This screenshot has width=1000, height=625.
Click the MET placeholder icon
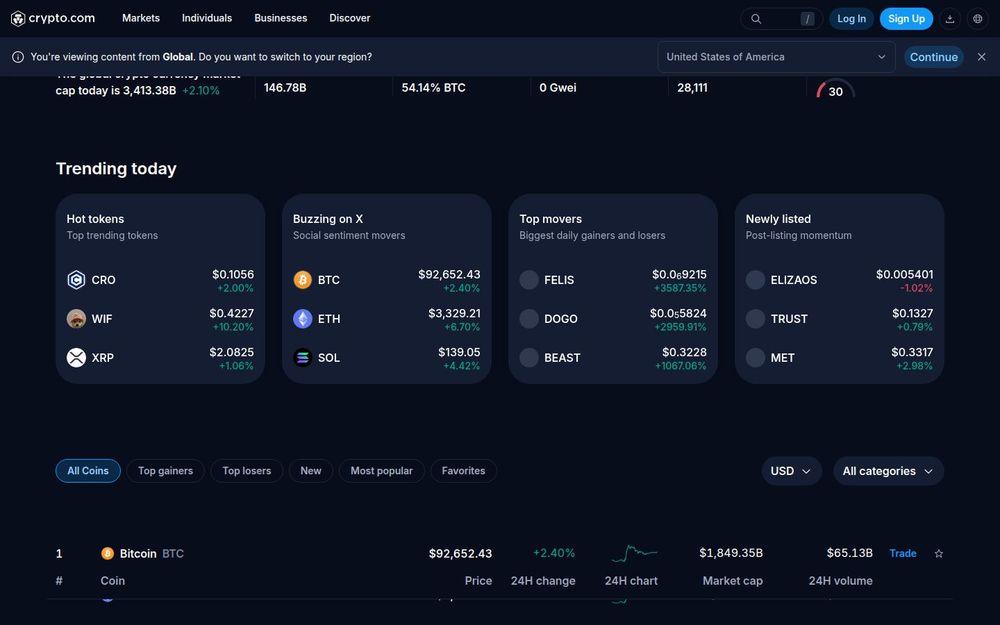click(756, 358)
